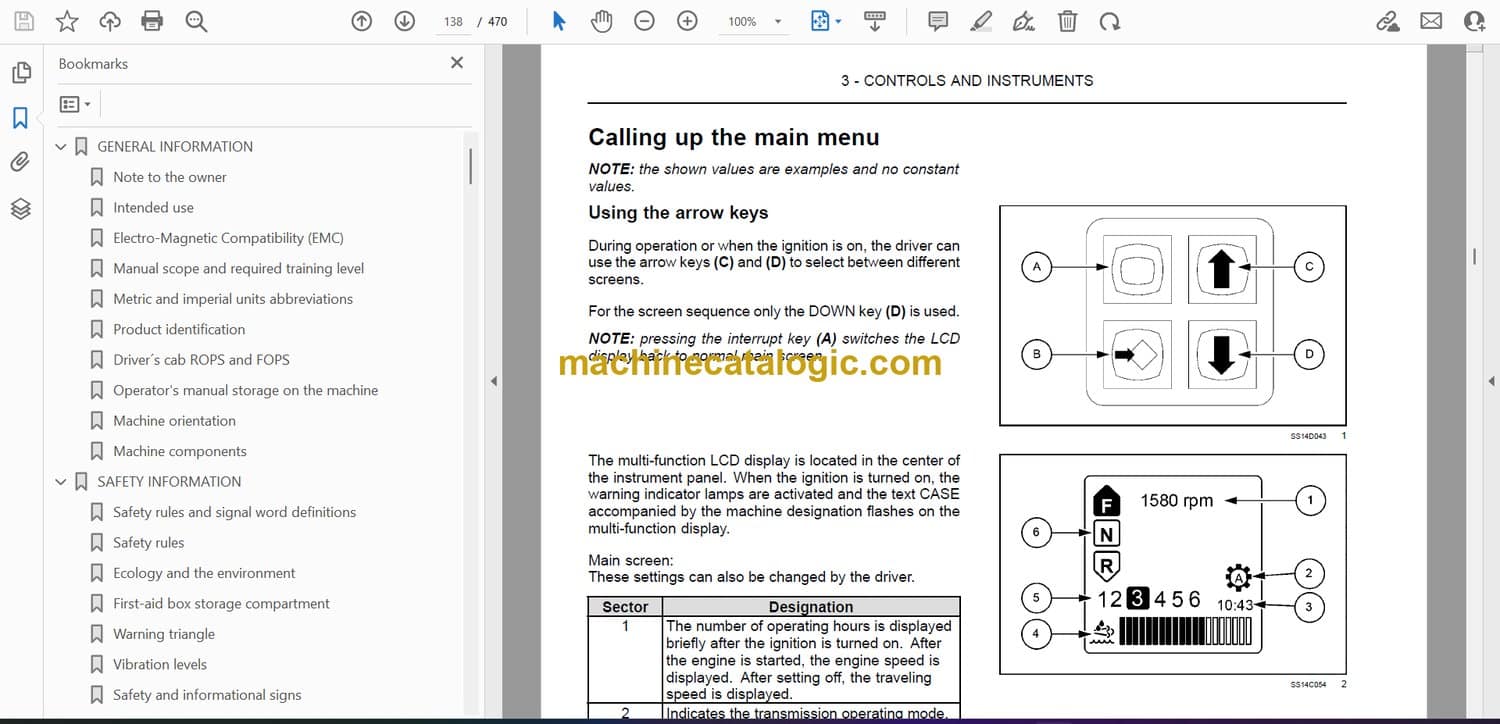
Task: Toggle the Layers panel icon
Action: (20, 208)
